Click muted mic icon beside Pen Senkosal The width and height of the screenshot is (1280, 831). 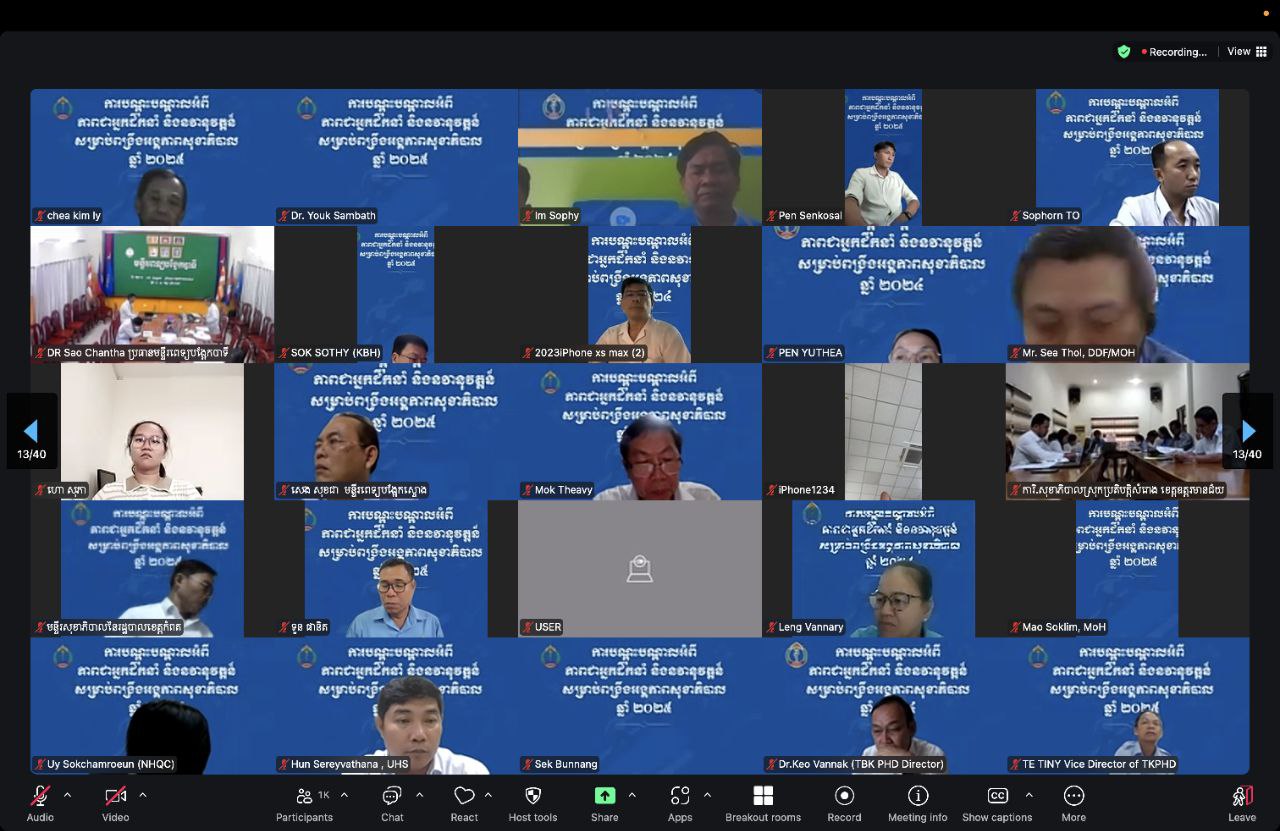pyautogui.click(x=771, y=216)
